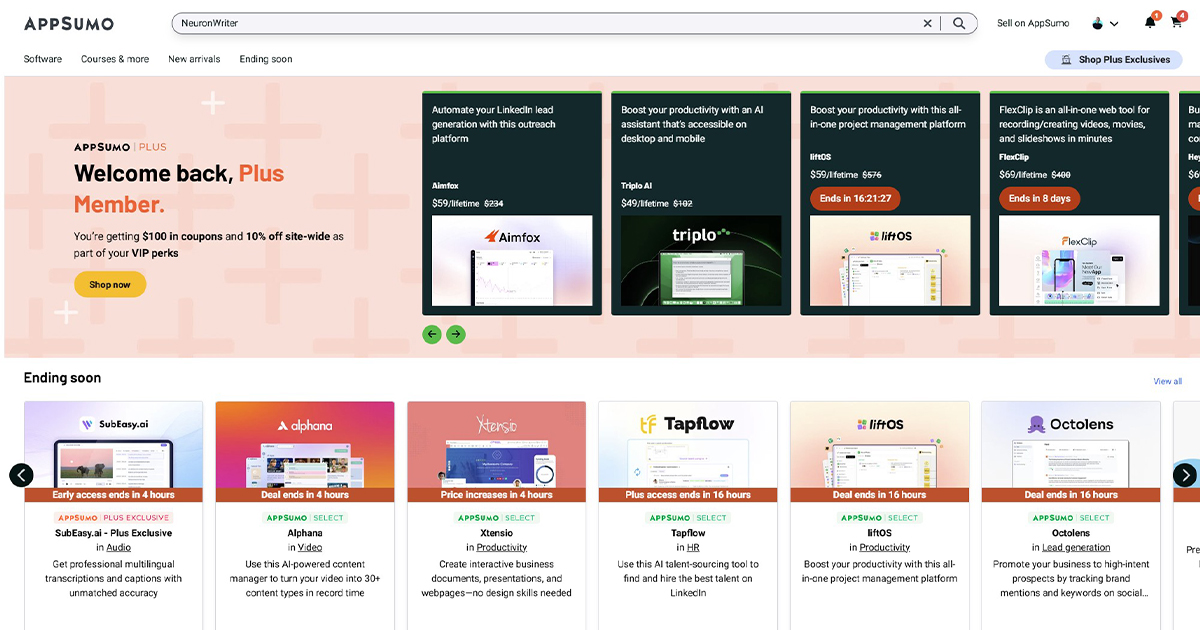Open Xtensio card image
Image resolution: width=1200 pixels, height=630 pixels.
pyautogui.click(x=496, y=445)
